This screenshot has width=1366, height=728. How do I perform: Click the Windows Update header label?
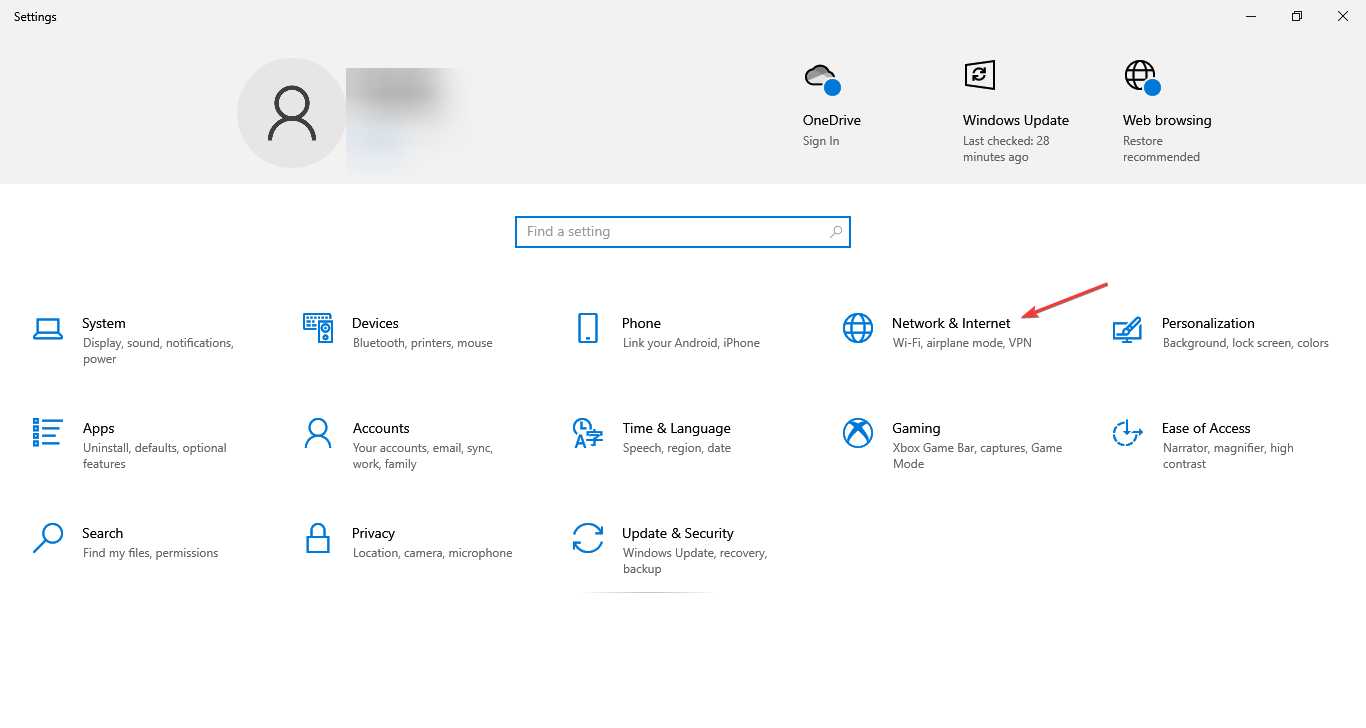pyautogui.click(x=1016, y=120)
